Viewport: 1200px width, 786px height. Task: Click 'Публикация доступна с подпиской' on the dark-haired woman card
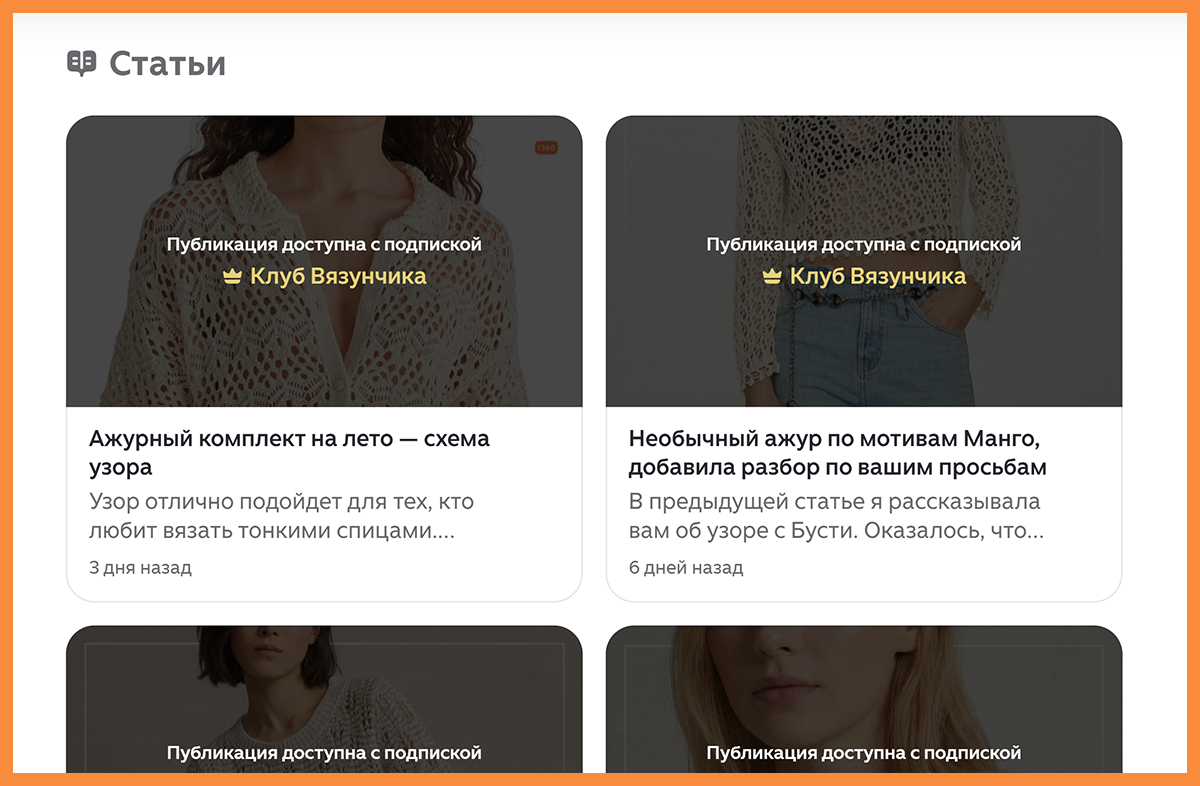tap(324, 753)
